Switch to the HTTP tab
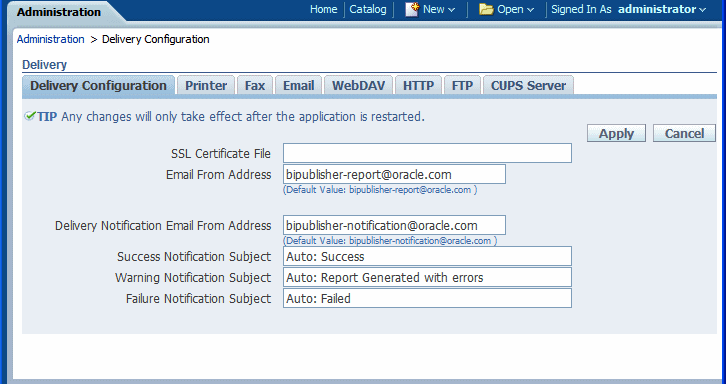 tap(419, 86)
